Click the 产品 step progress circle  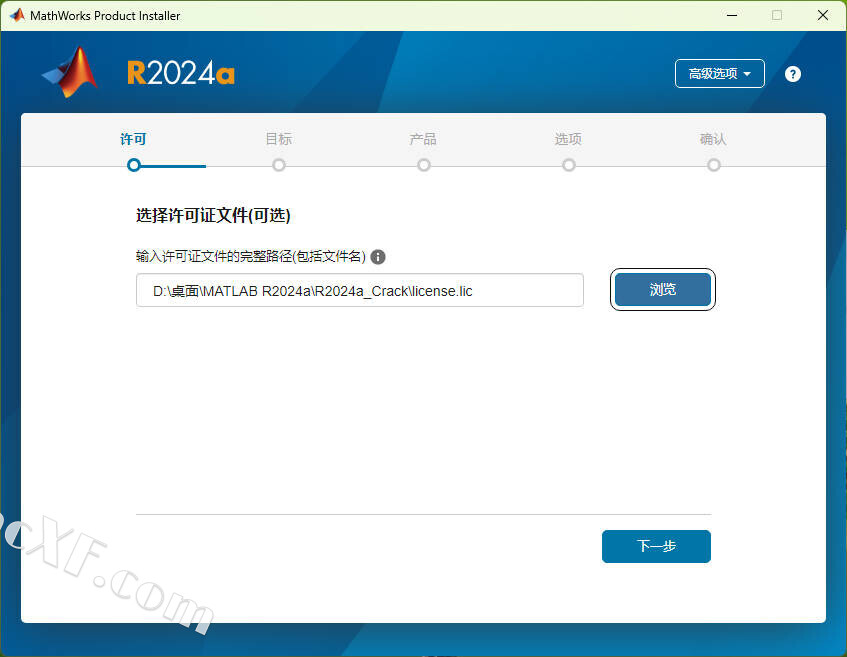tap(424, 165)
